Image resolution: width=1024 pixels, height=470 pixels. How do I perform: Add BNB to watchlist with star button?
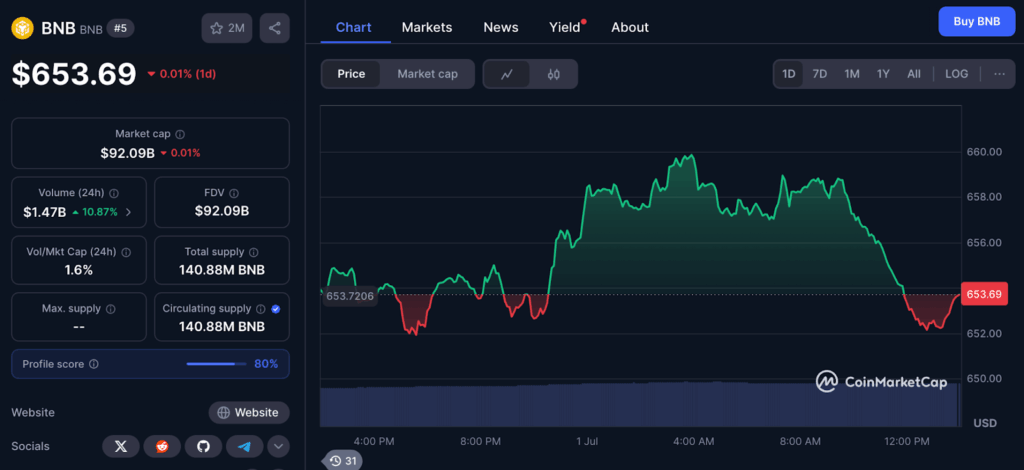click(x=227, y=28)
